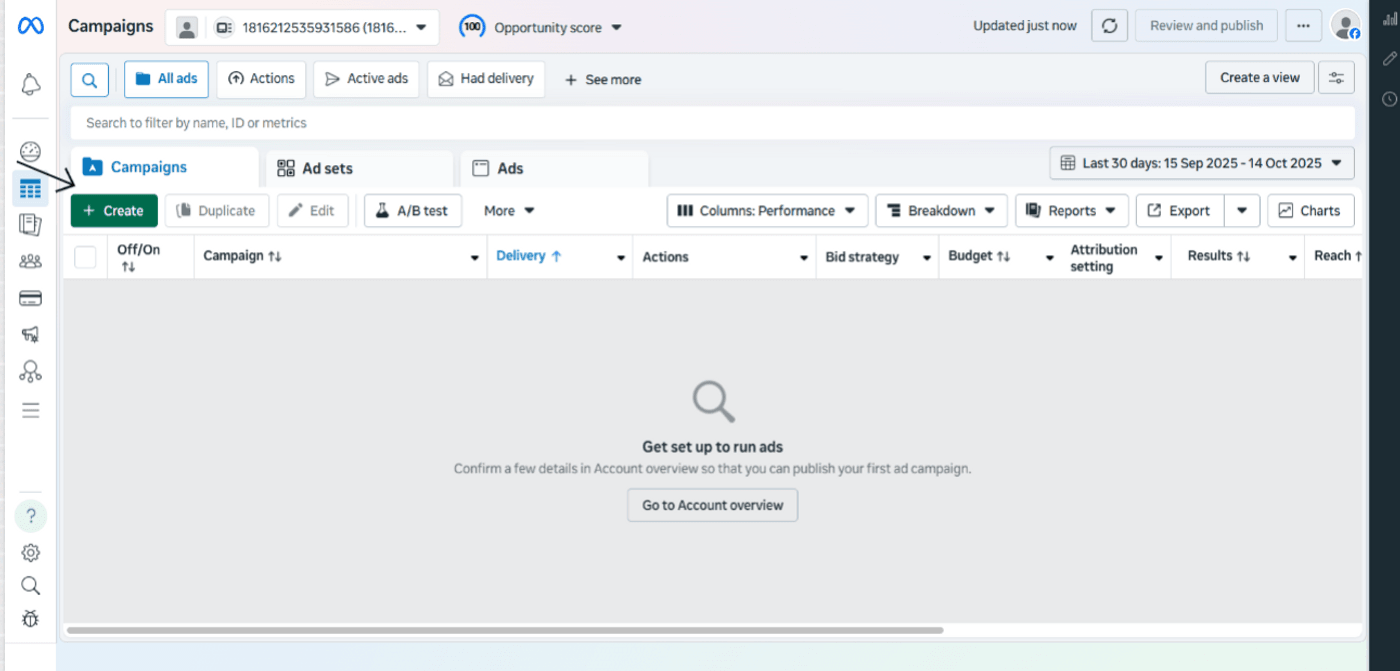Open the billing card icon in sidebar

(x=31, y=298)
